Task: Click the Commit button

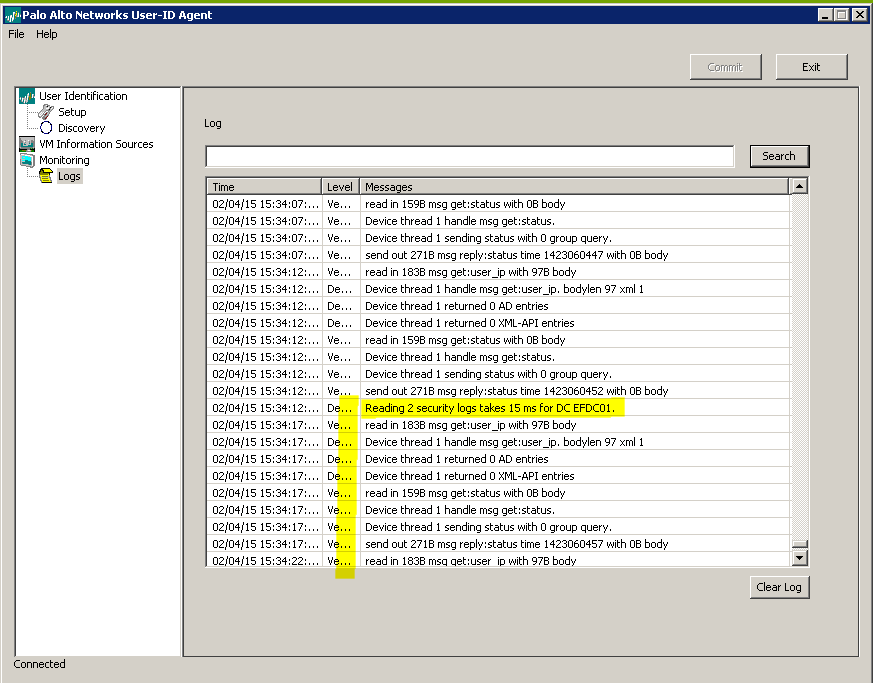Action: pos(725,67)
